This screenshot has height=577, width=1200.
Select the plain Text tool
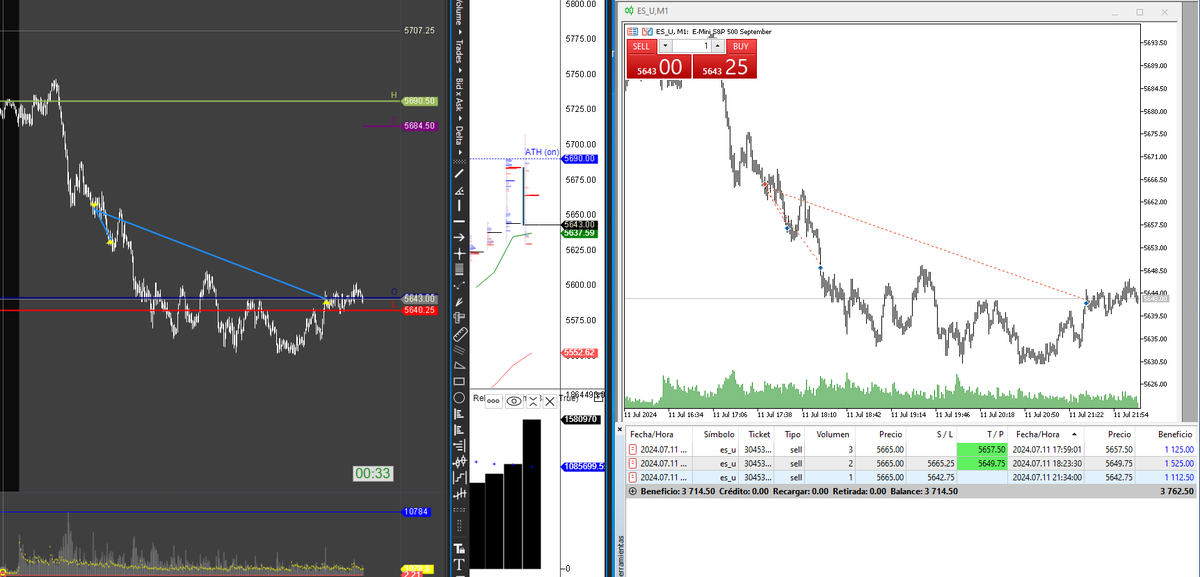(x=459, y=565)
